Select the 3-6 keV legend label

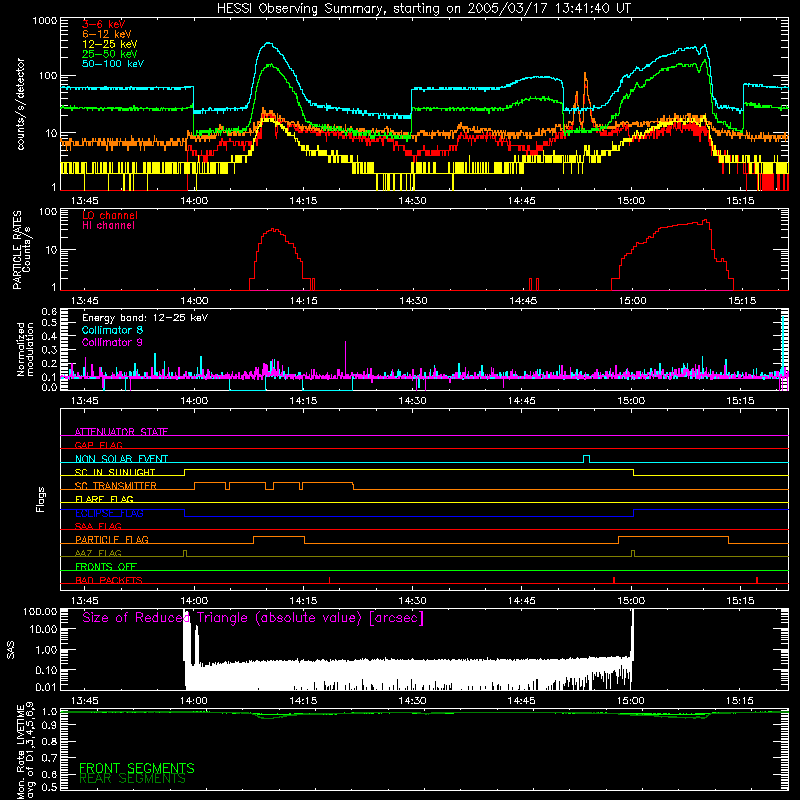coord(103,24)
